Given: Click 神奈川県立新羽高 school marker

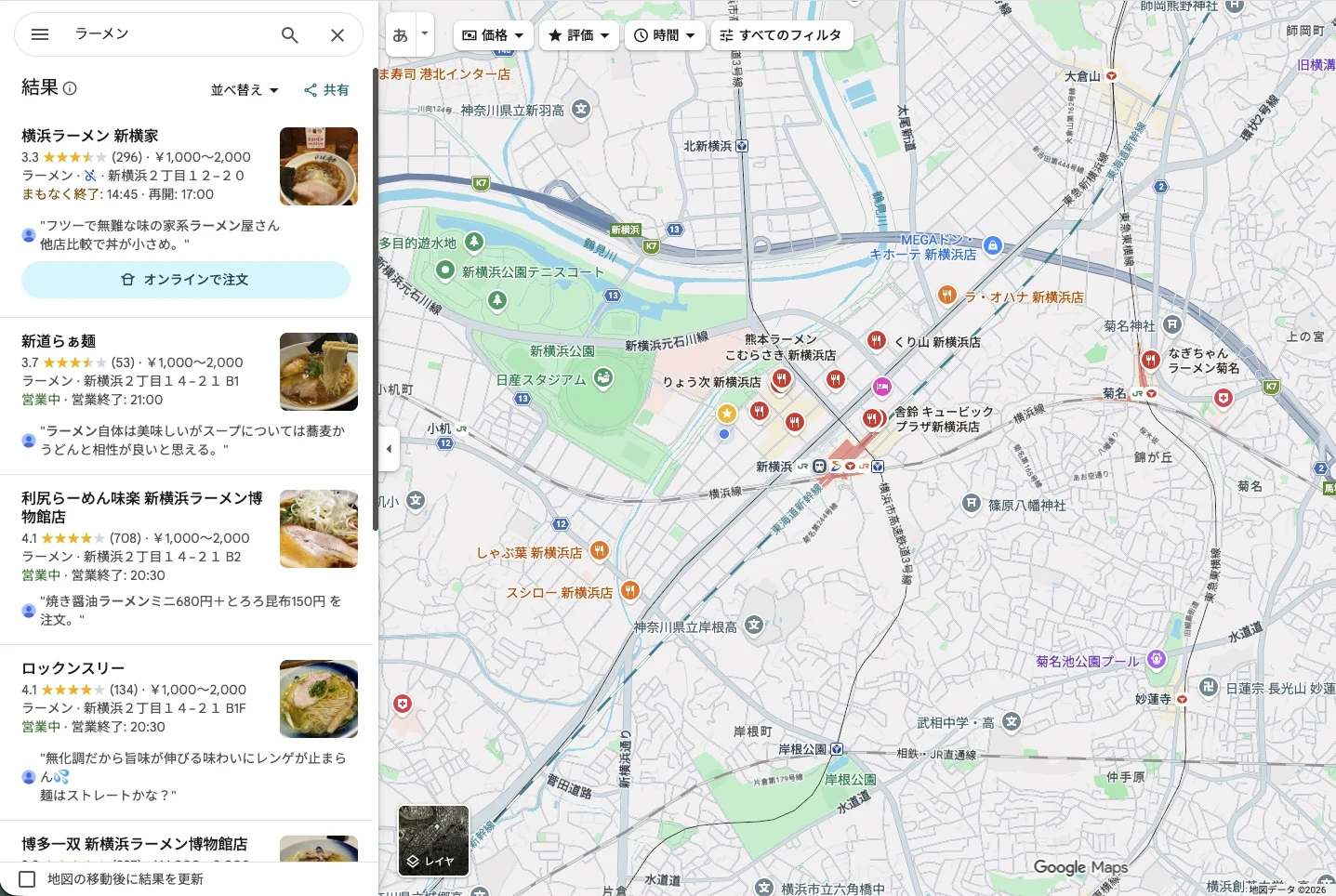Looking at the screenshot, I should click(581, 110).
